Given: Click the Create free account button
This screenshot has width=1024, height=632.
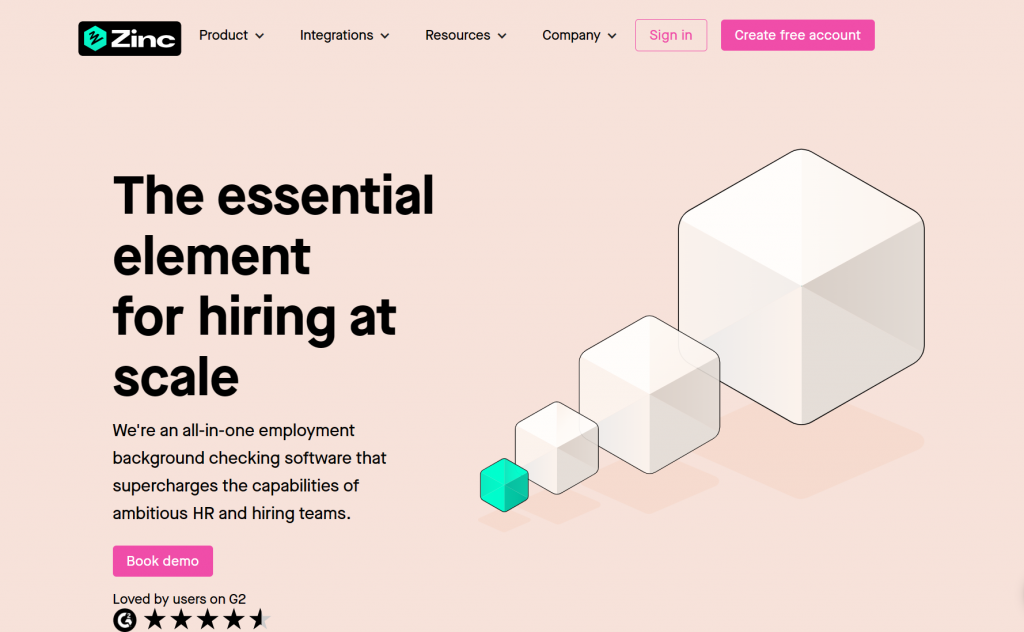Looking at the screenshot, I should pos(797,35).
